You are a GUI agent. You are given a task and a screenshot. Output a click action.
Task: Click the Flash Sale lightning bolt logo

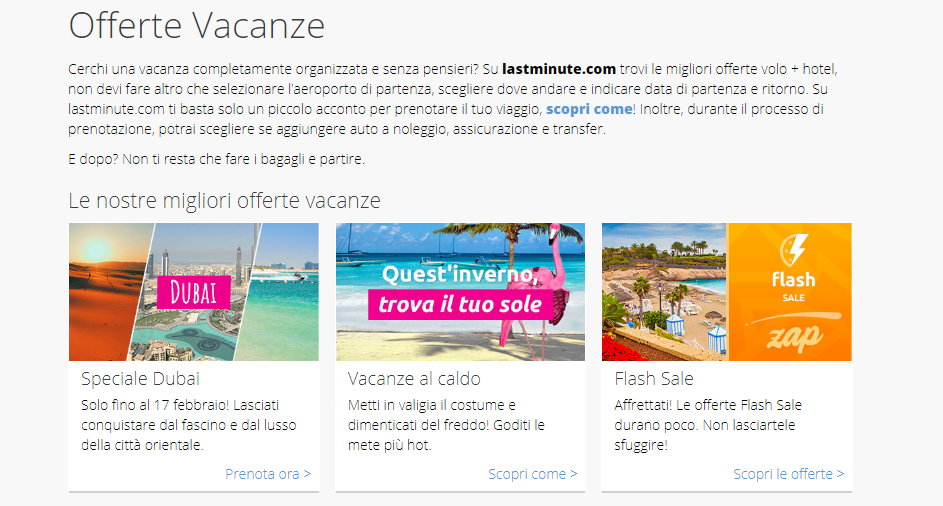(x=793, y=250)
